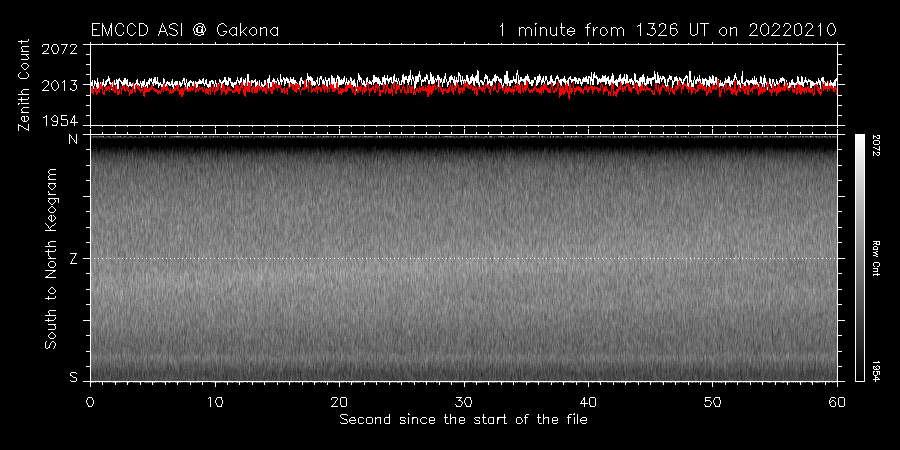Click 'Second since the start of the file' label
Screen dimensions: 900x450
[463, 420]
